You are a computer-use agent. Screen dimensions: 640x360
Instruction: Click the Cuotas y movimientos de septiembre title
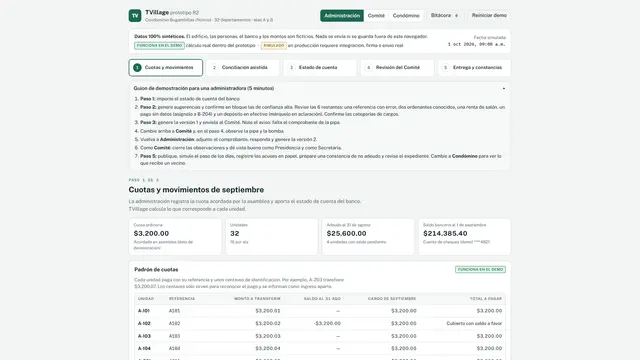tap(196, 190)
